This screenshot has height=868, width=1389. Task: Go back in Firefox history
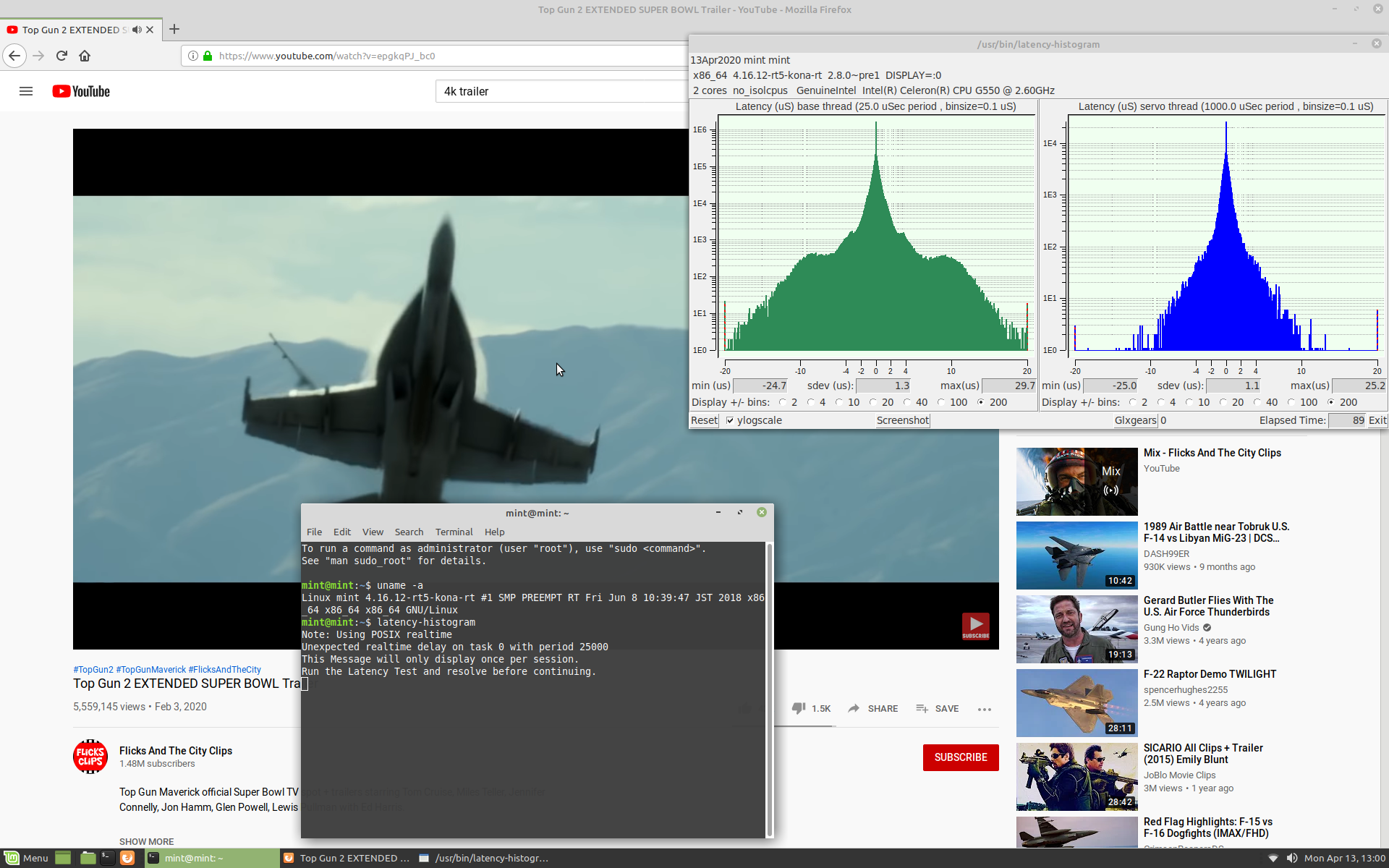(x=14, y=56)
